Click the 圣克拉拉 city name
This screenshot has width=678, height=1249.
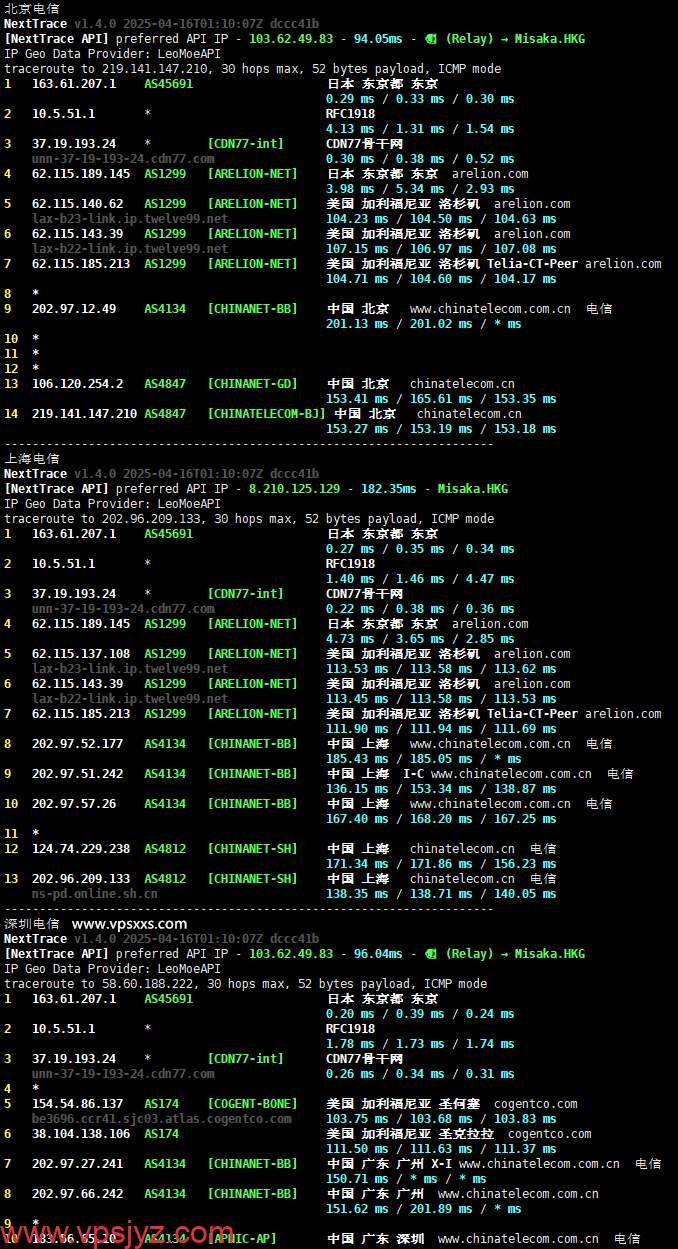click(466, 1133)
